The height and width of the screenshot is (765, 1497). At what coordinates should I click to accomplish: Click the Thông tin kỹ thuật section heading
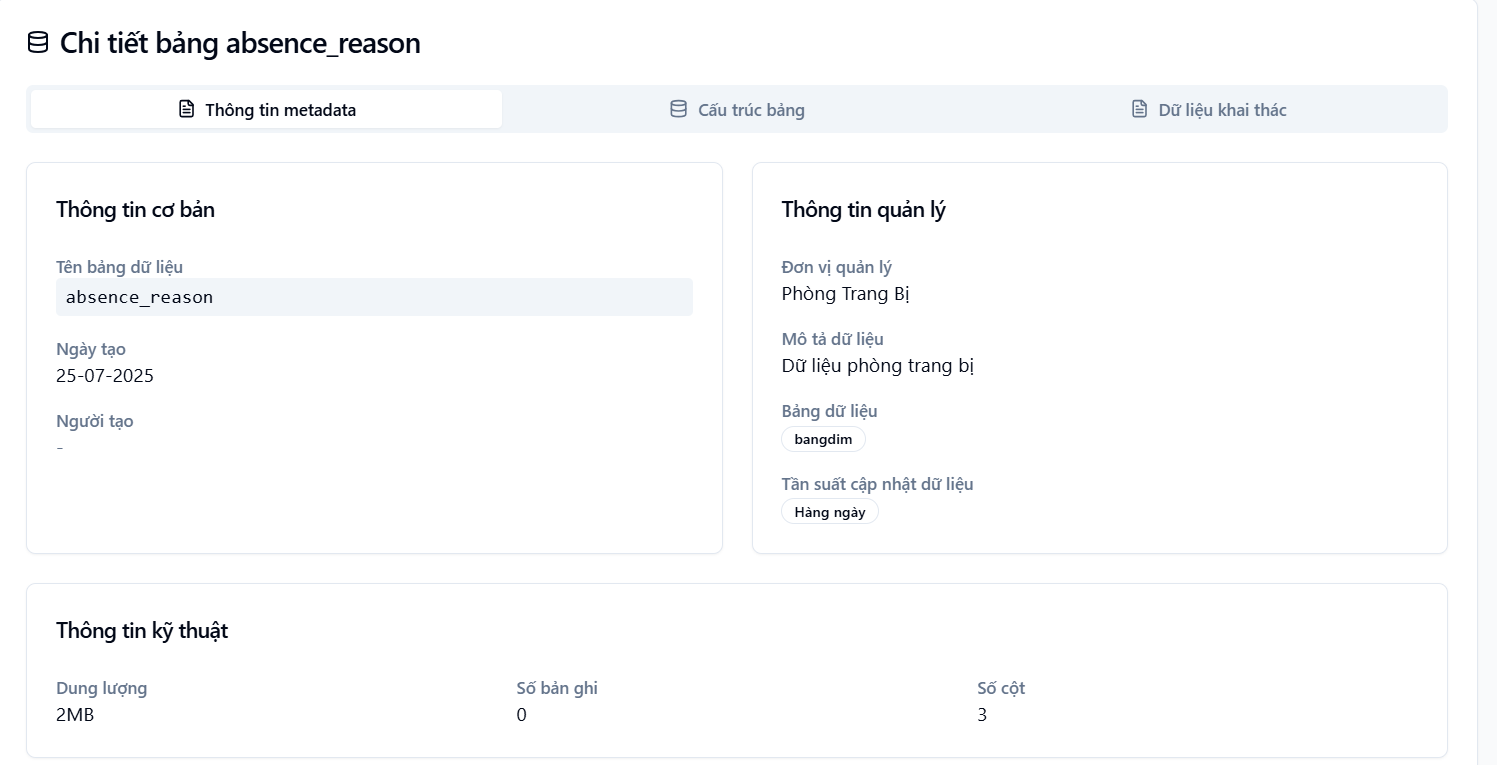[x=142, y=631]
